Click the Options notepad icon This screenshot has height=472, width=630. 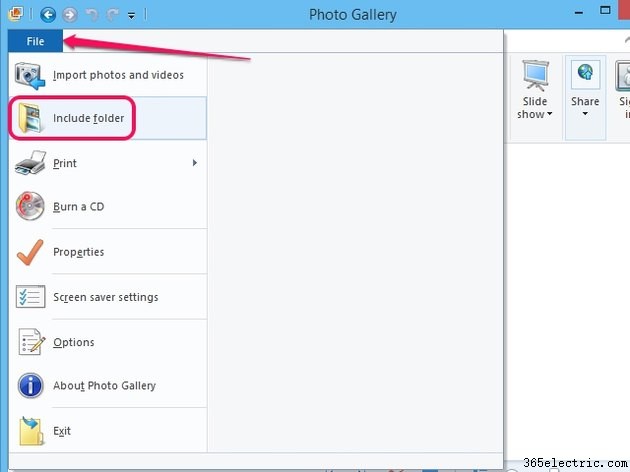click(x=31, y=342)
